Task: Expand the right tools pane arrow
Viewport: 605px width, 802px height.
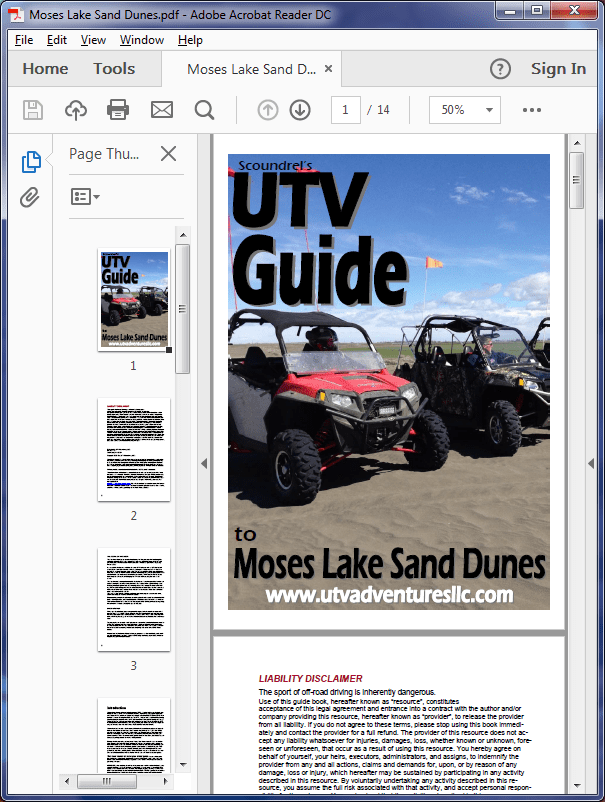Action: click(x=591, y=463)
